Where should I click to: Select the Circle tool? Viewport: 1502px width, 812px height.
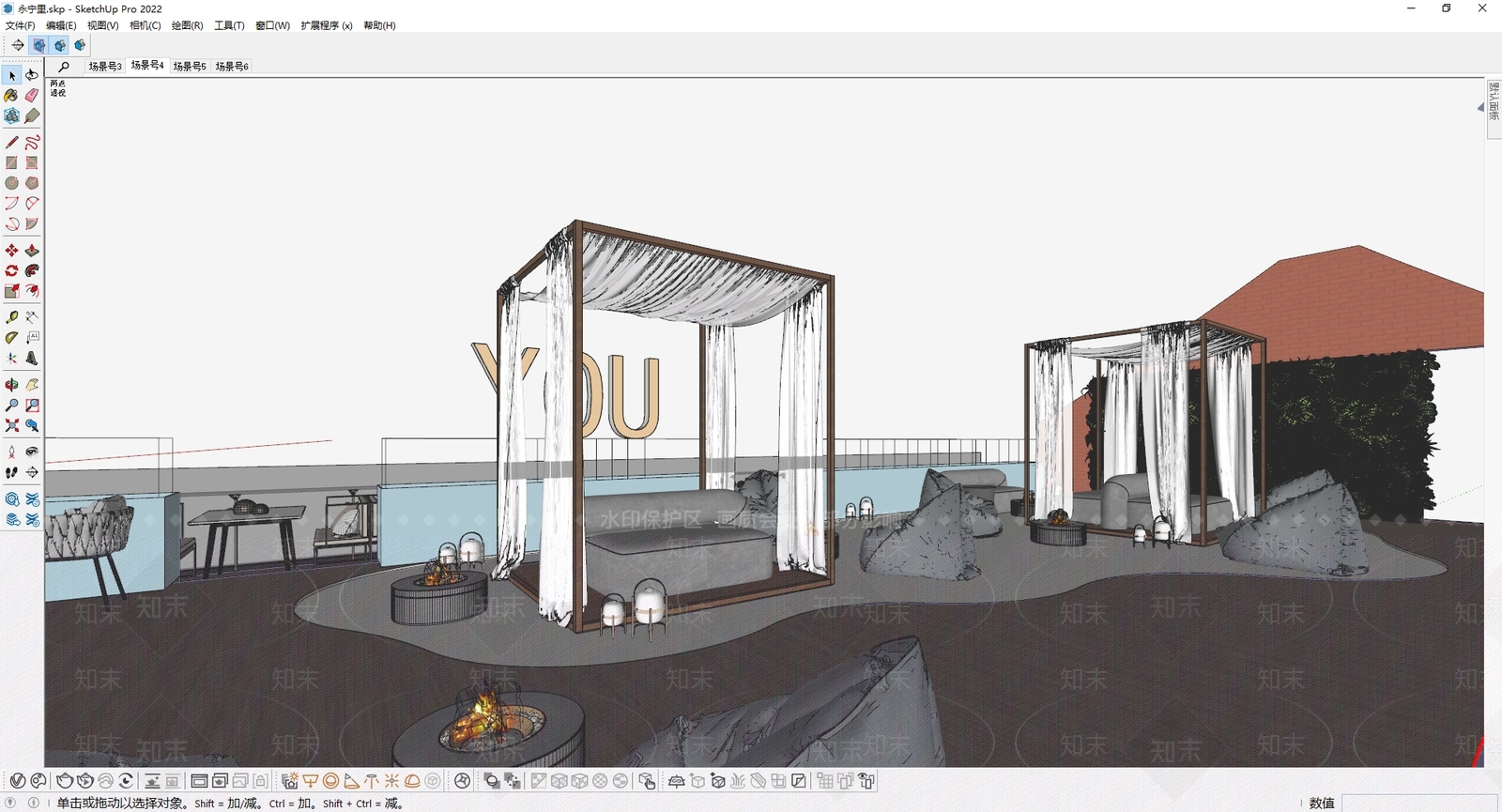11,183
